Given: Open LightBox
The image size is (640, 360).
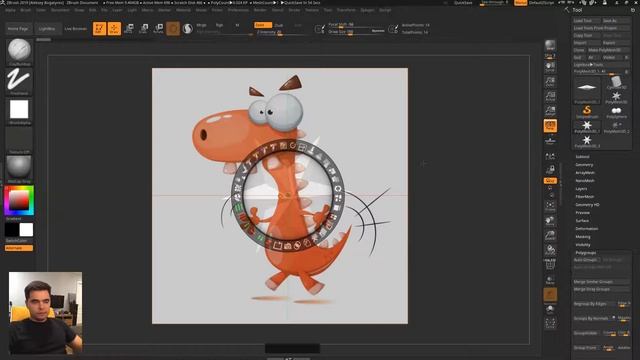Looking at the screenshot, I should [x=47, y=29].
